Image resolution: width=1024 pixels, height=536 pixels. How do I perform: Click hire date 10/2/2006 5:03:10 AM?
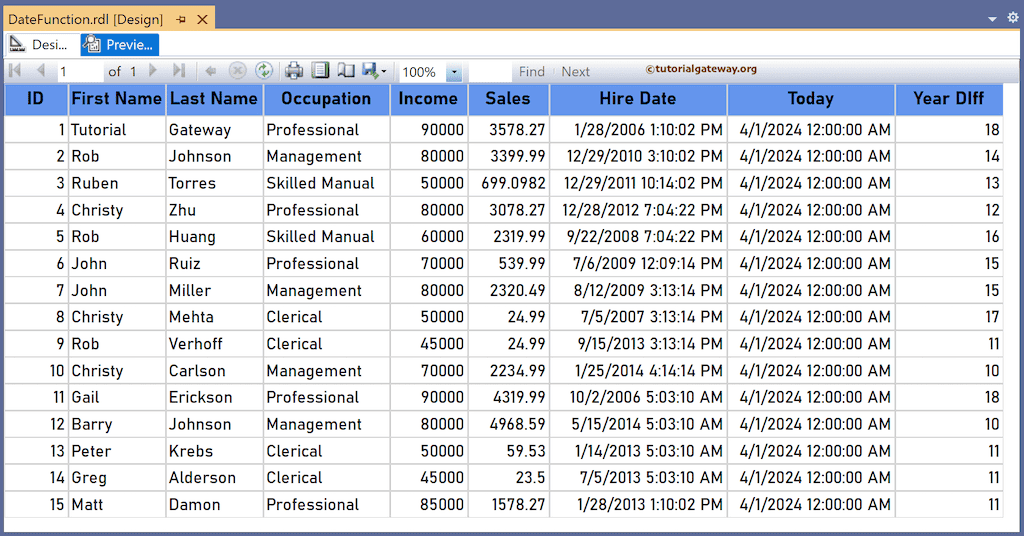click(638, 397)
